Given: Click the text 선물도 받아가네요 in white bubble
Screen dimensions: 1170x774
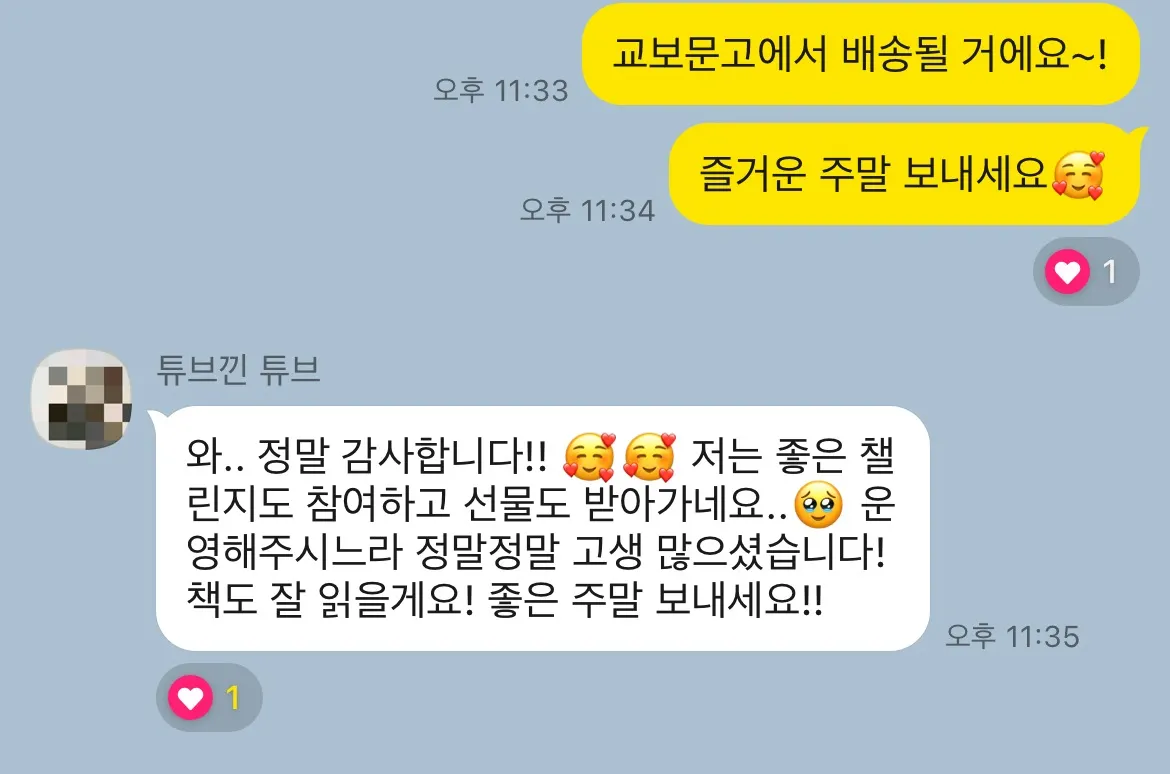Looking at the screenshot, I should (x=625, y=505).
